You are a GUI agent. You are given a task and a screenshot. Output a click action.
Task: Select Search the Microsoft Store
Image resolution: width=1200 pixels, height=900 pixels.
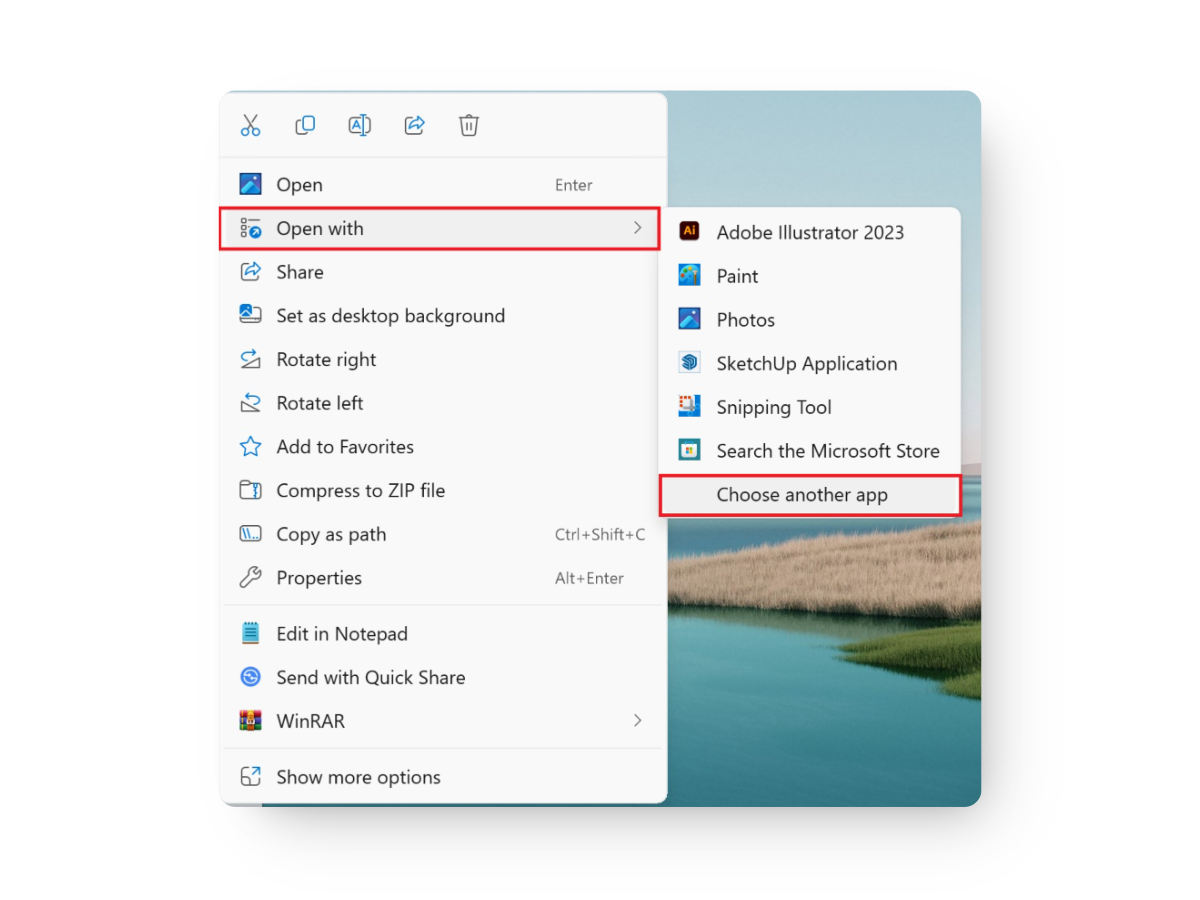click(x=827, y=450)
